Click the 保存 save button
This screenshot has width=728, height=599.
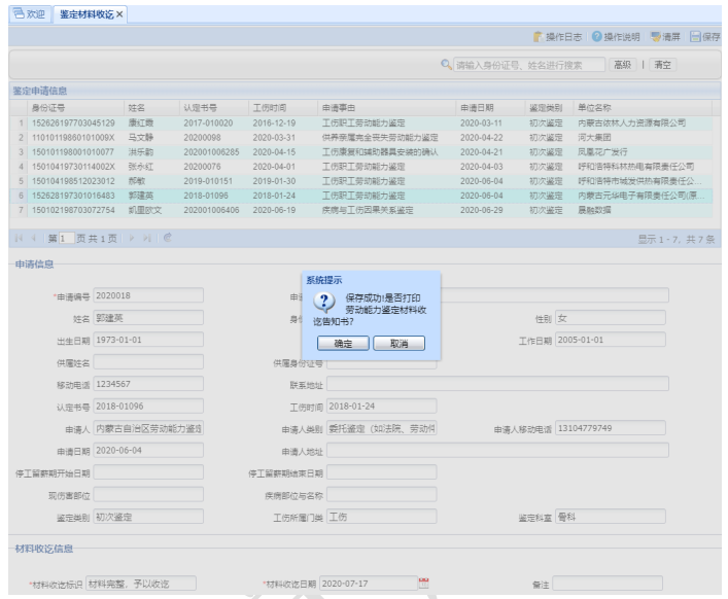(705, 37)
